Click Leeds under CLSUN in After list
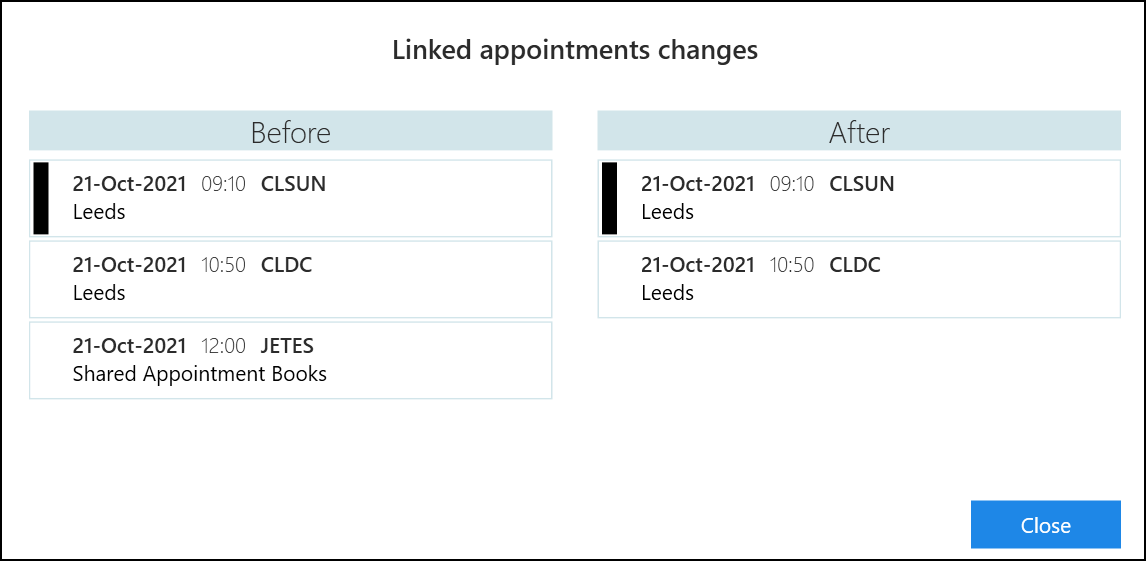The image size is (1146, 561). click(667, 213)
